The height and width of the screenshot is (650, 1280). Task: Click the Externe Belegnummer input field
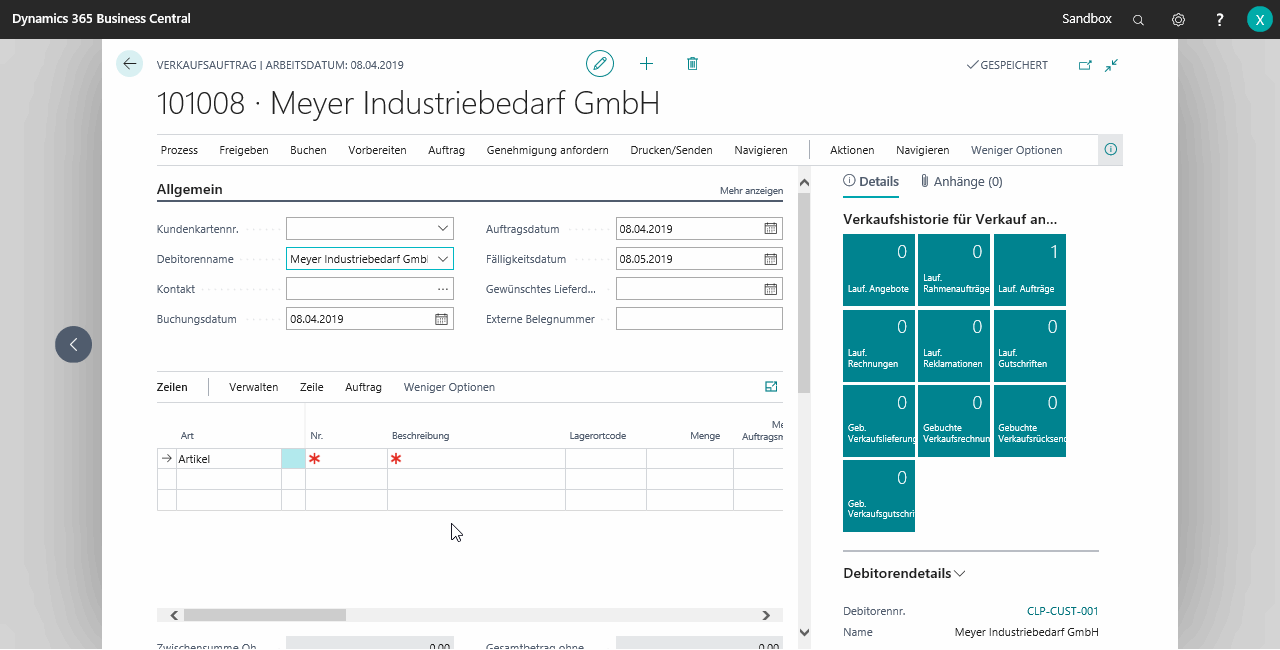pyautogui.click(x=699, y=319)
